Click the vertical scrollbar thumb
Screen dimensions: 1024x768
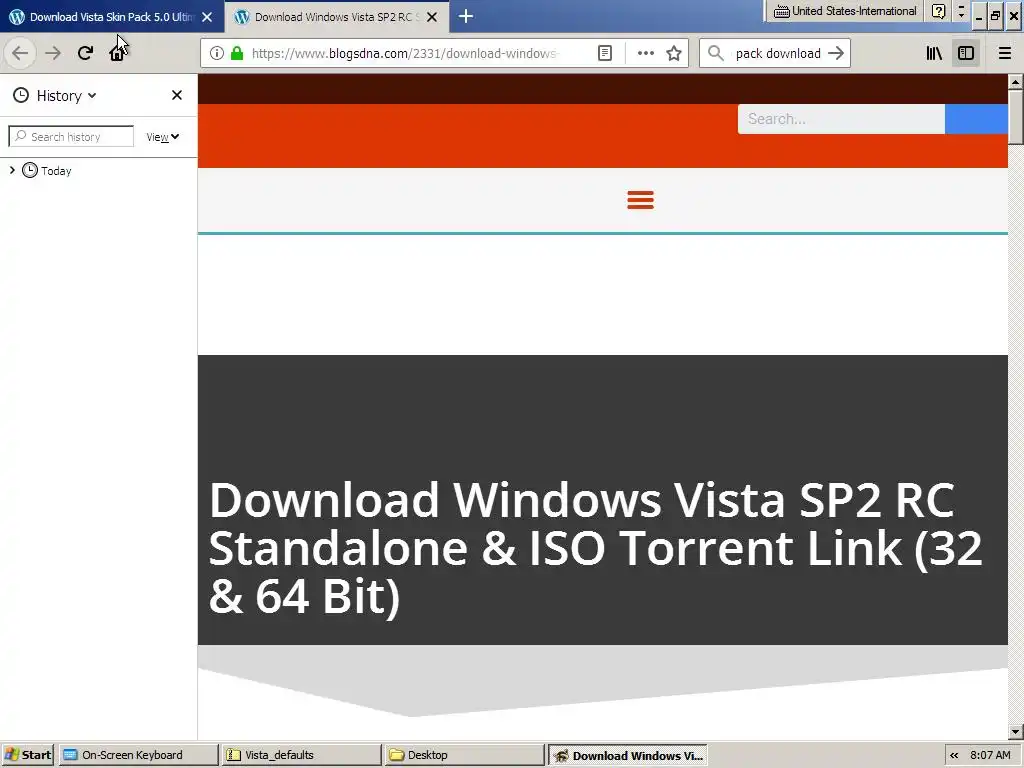(x=1015, y=116)
